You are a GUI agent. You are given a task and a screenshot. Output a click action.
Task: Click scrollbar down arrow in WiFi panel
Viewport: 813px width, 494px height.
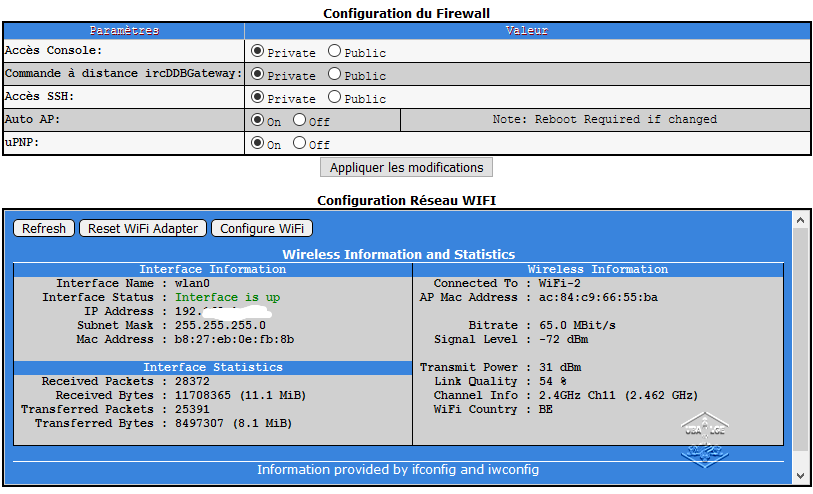tap(801, 475)
